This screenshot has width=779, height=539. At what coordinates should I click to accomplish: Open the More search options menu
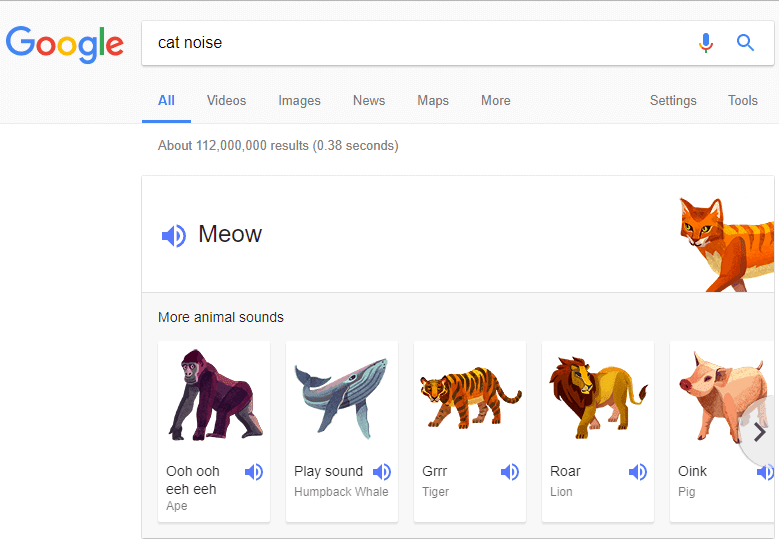[495, 100]
